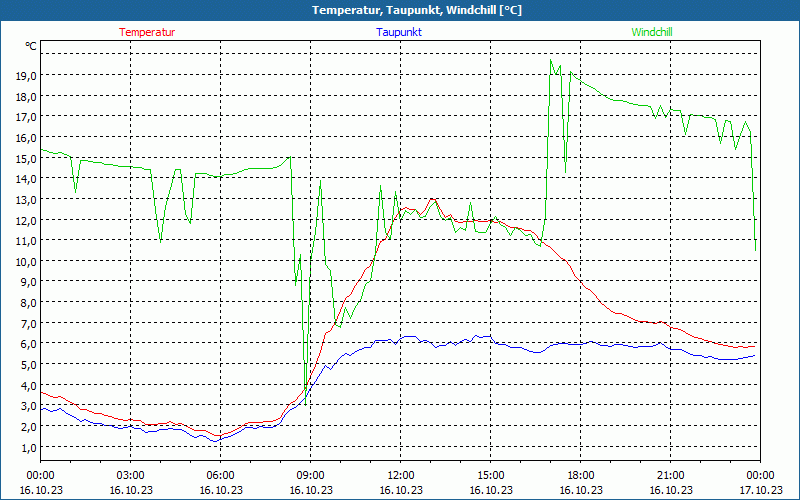This screenshot has width=800, height=500.
Task: Click the chart title 'Temperatur, Taupunkt, Windchill [°C]'
Action: [x=417, y=10]
